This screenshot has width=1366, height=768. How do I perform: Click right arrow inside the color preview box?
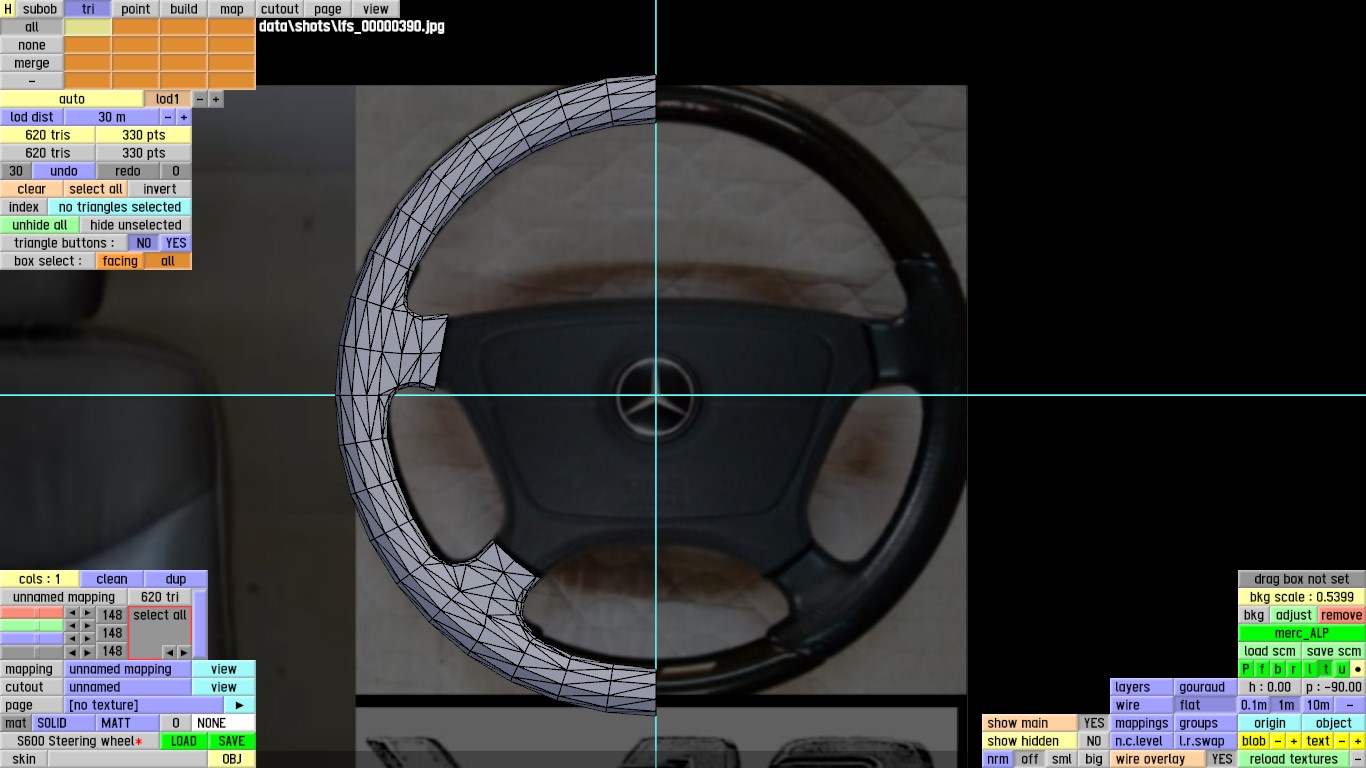[x=183, y=652]
